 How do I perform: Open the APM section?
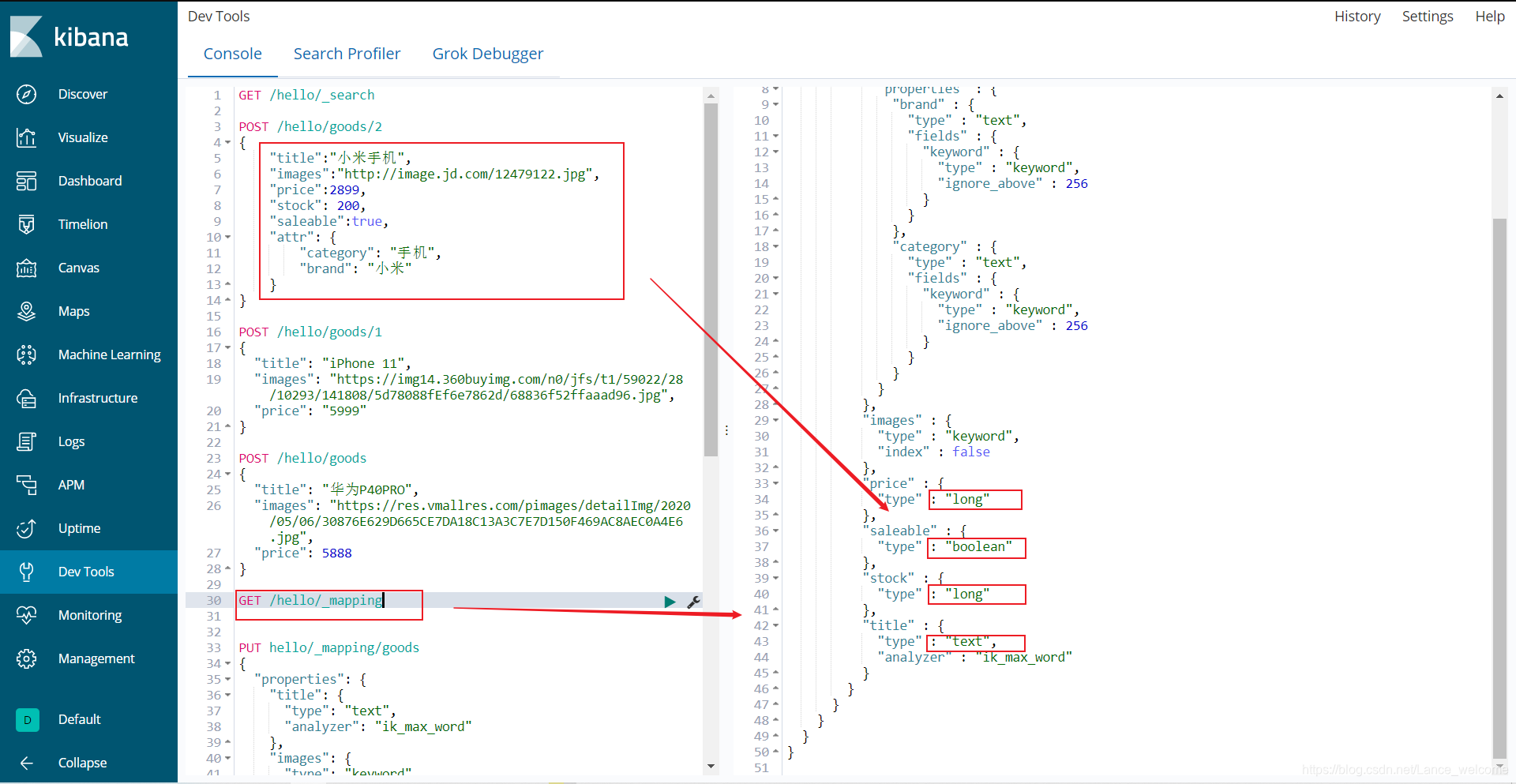pos(71,484)
